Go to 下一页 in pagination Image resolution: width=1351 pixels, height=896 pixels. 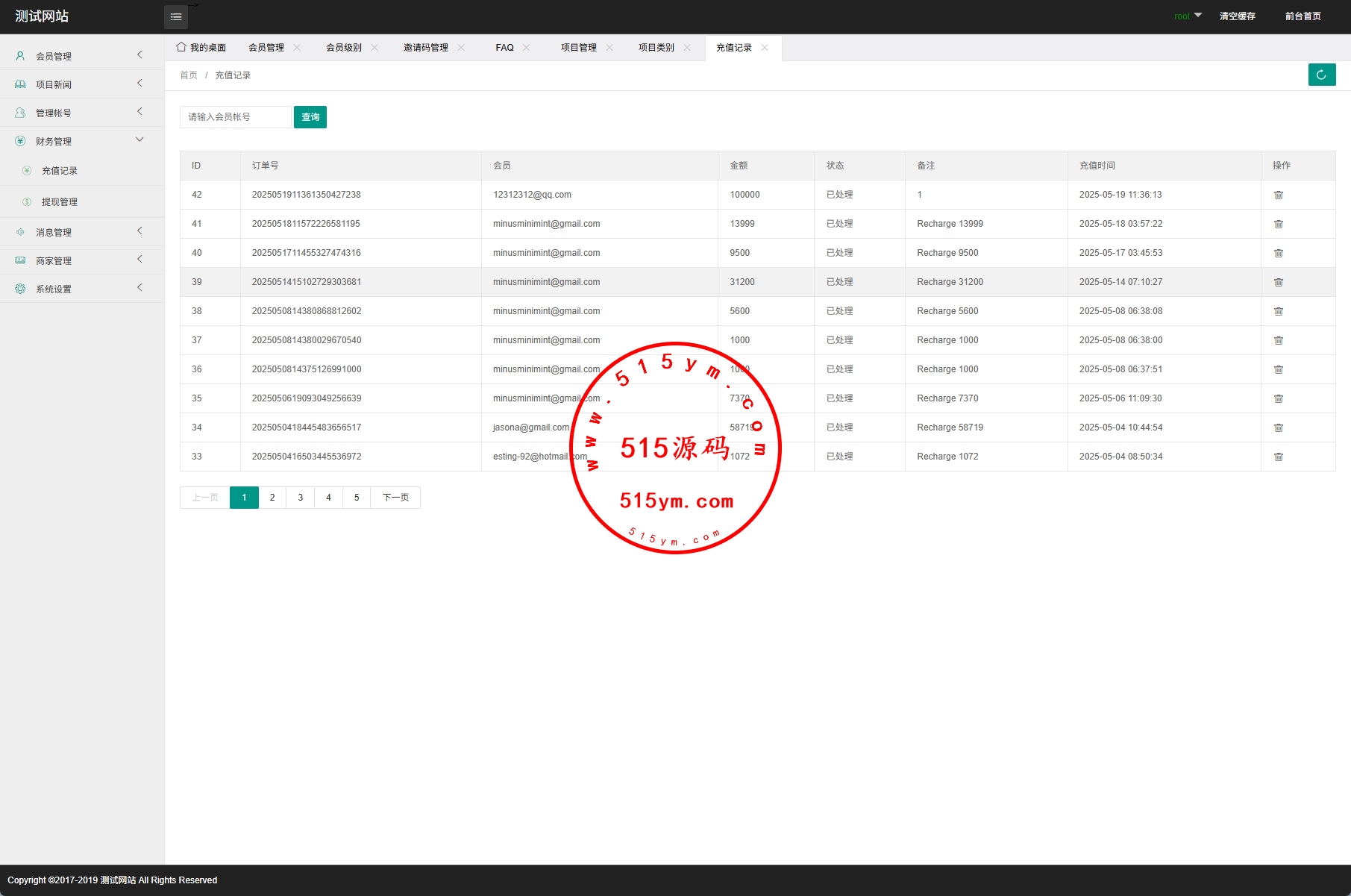(x=395, y=498)
